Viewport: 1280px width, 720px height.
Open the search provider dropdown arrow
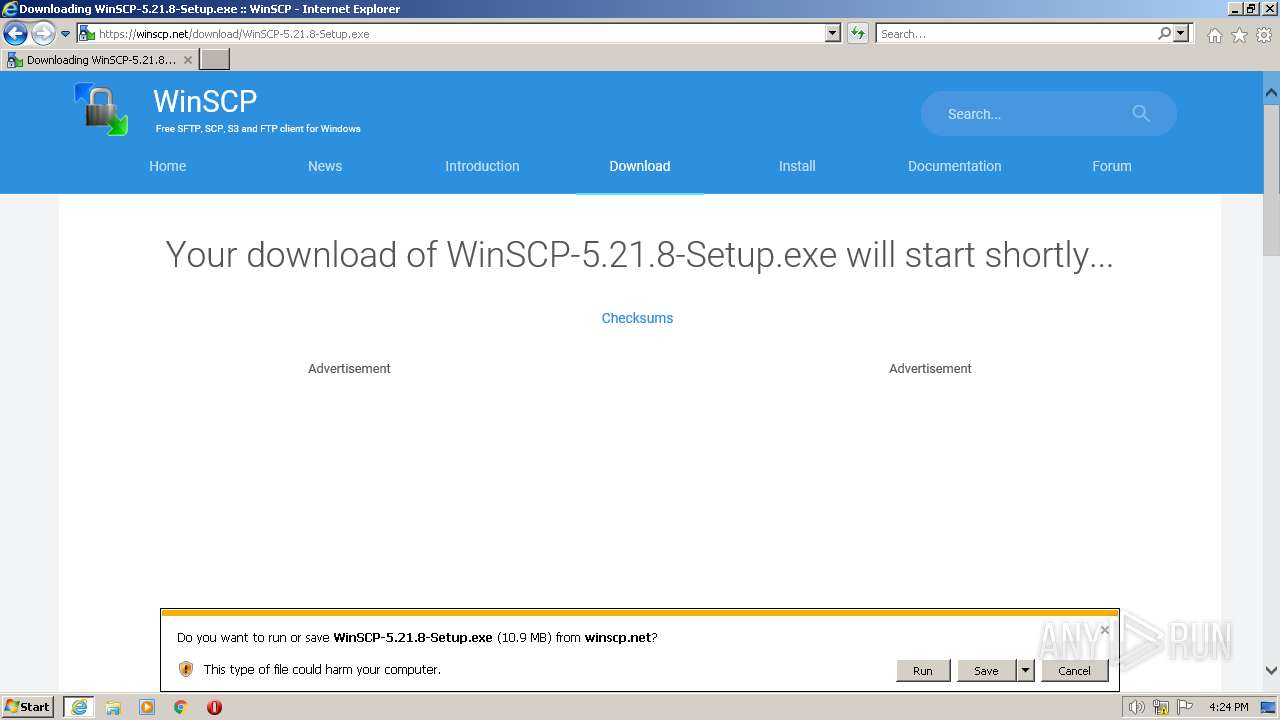(x=1181, y=34)
